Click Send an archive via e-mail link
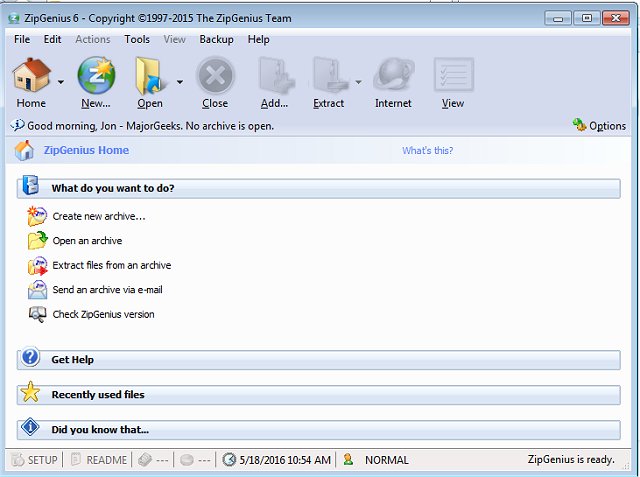The width and height of the screenshot is (640, 477). (107, 290)
